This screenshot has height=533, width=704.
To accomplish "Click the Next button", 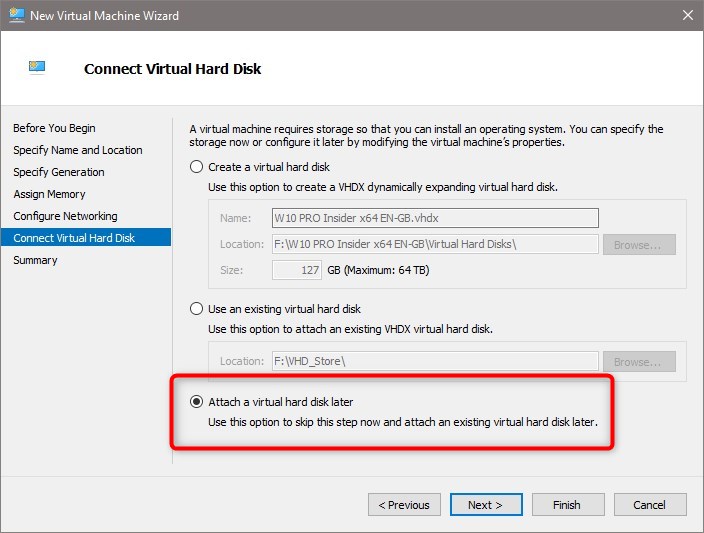I will [x=486, y=505].
